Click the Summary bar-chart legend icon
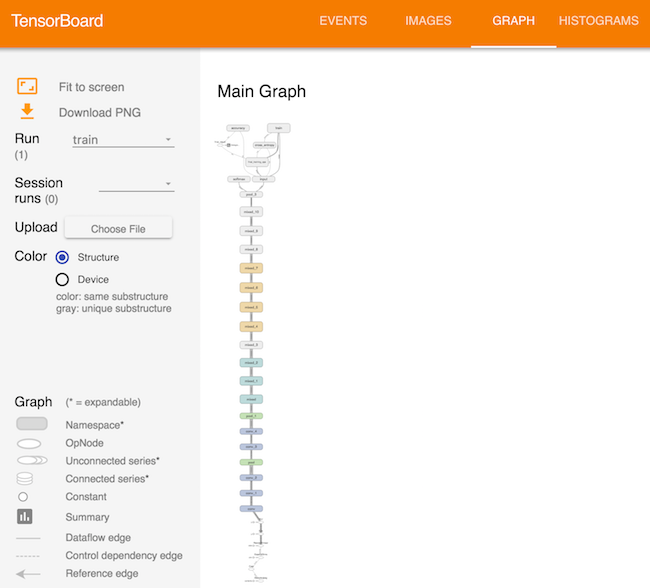 coord(25,516)
